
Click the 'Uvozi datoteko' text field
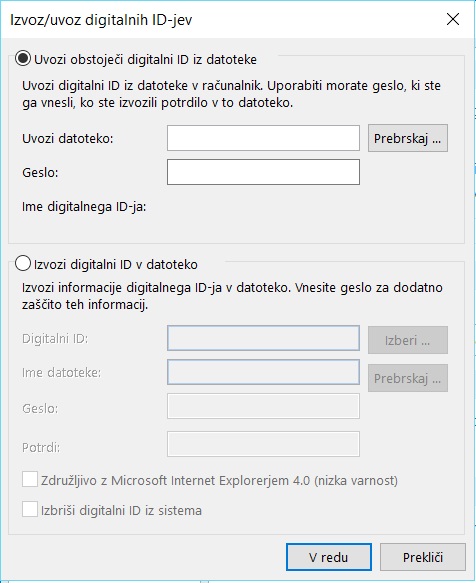(x=263, y=138)
